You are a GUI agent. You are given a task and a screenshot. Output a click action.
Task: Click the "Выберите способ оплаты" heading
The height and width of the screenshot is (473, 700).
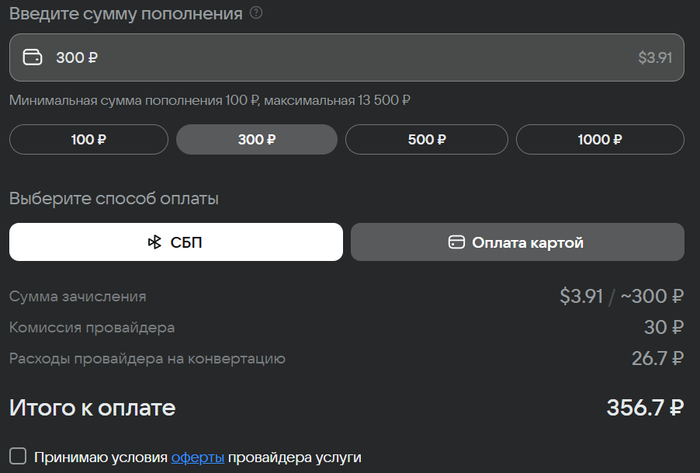click(114, 198)
